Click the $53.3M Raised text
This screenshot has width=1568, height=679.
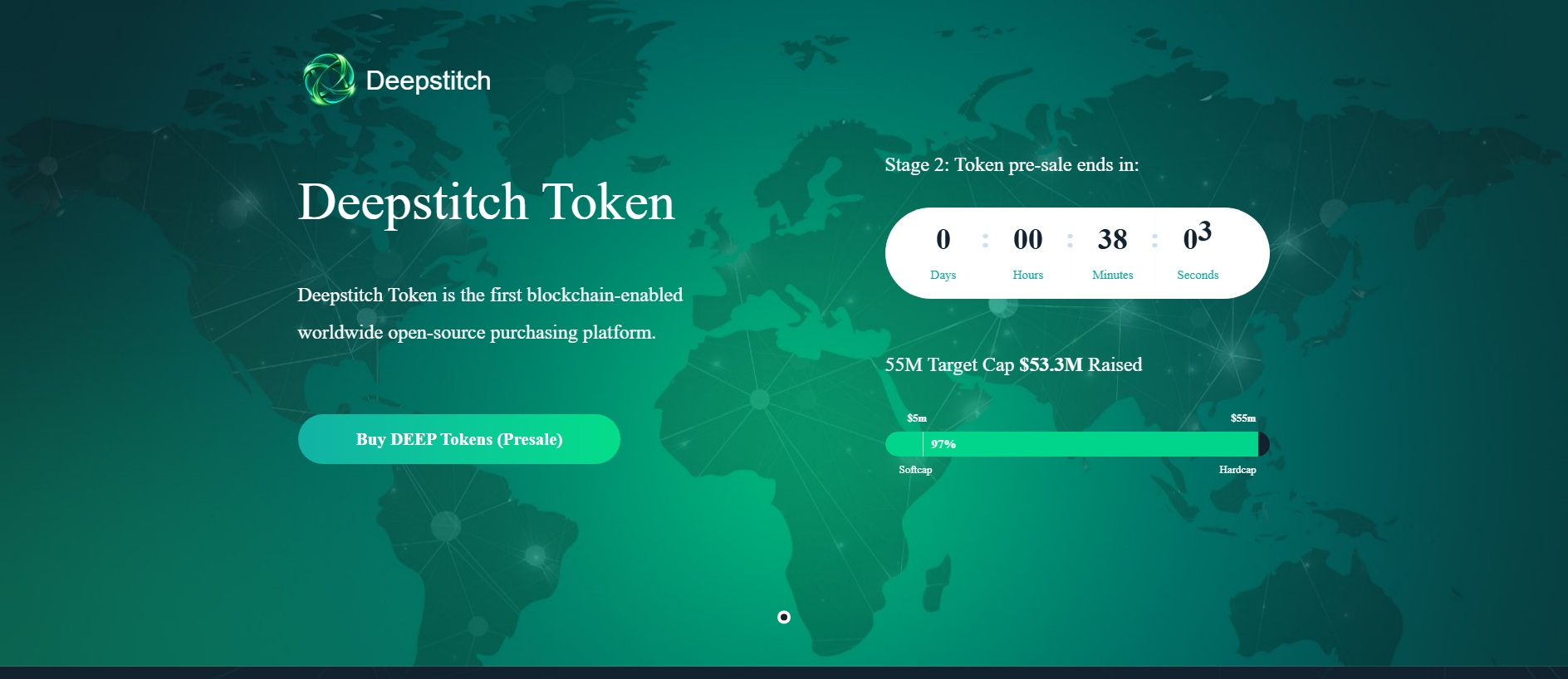(x=1080, y=364)
